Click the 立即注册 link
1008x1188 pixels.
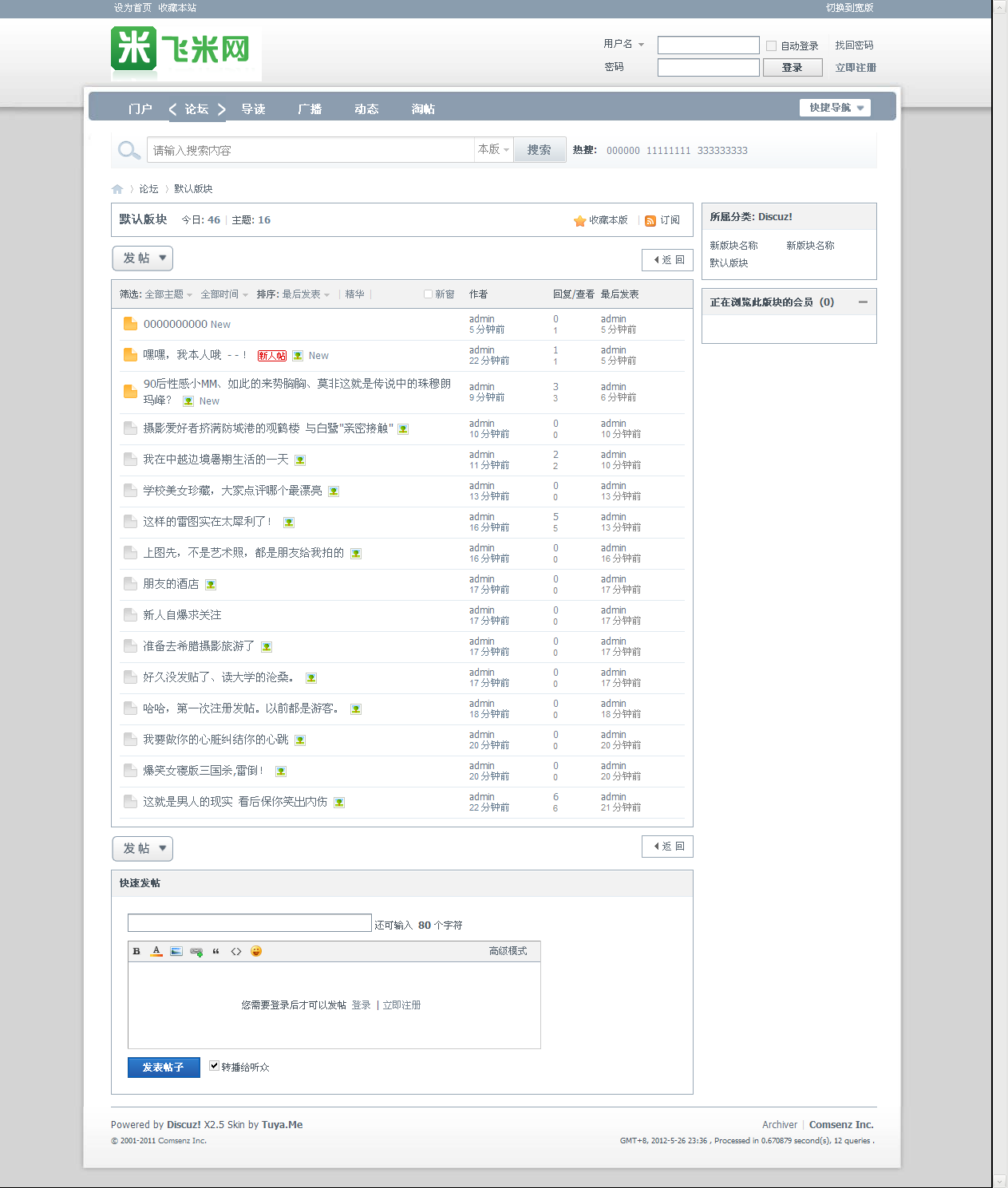(856, 67)
